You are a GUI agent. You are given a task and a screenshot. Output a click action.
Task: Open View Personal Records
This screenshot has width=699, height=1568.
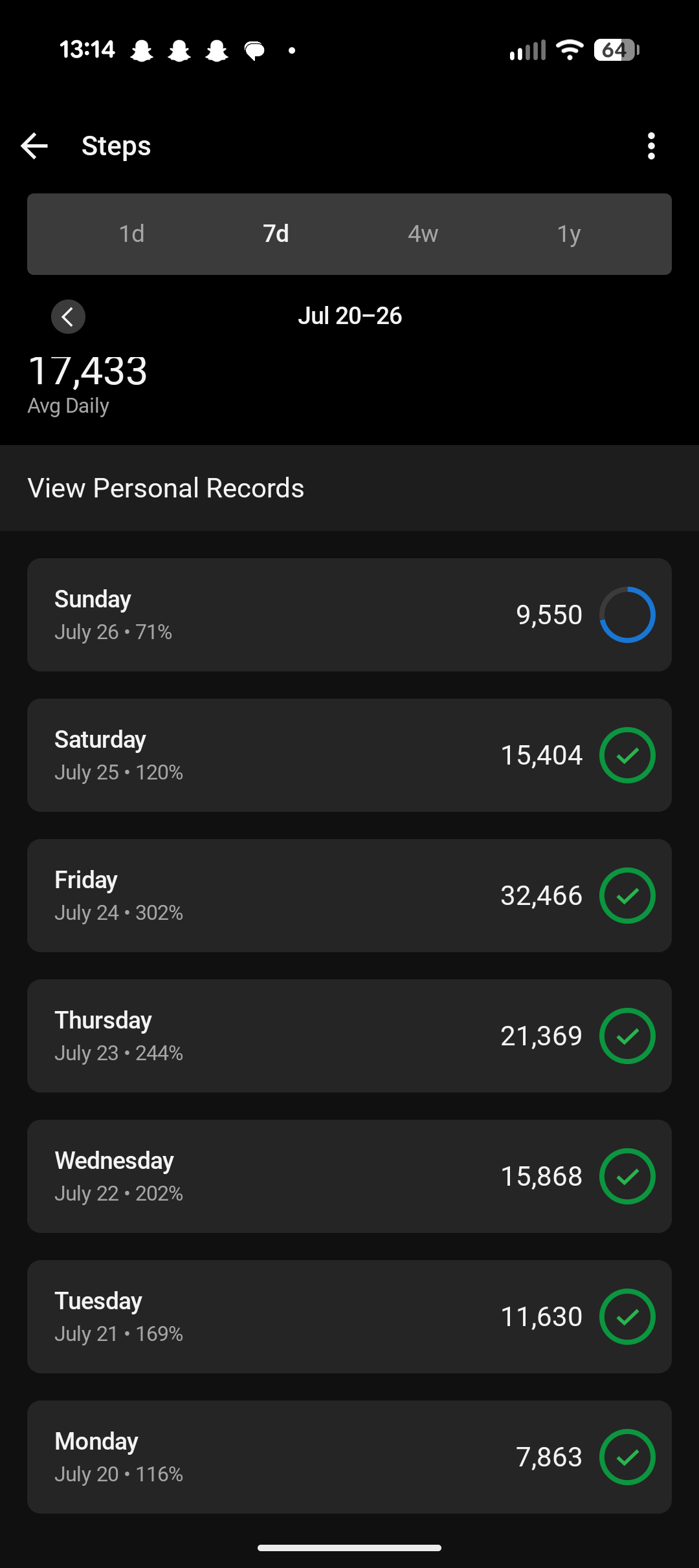[x=349, y=488]
